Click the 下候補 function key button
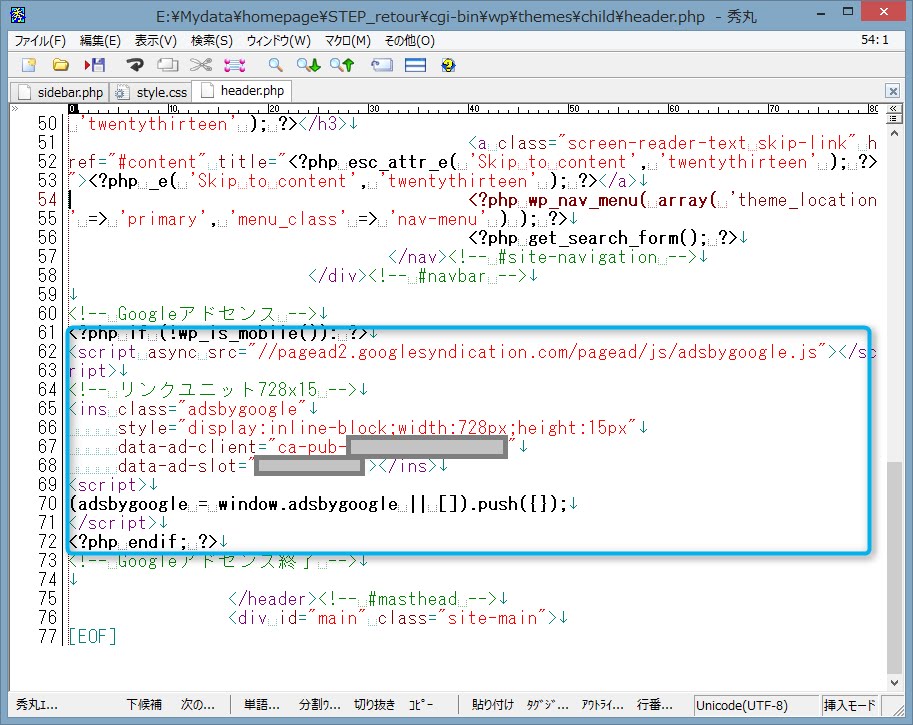This screenshot has width=913, height=725. pyautogui.click(x=144, y=705)
